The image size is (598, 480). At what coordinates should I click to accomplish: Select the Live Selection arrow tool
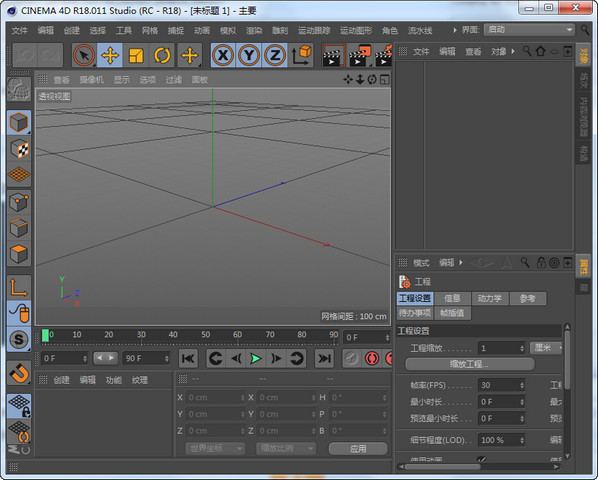pos(84,56)
